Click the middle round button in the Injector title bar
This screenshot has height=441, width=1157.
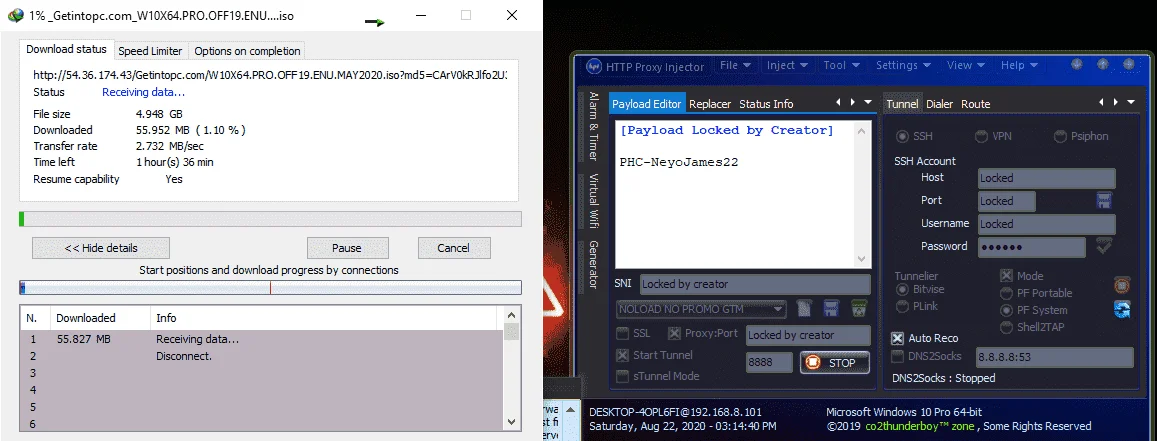tap(1102, 65)
